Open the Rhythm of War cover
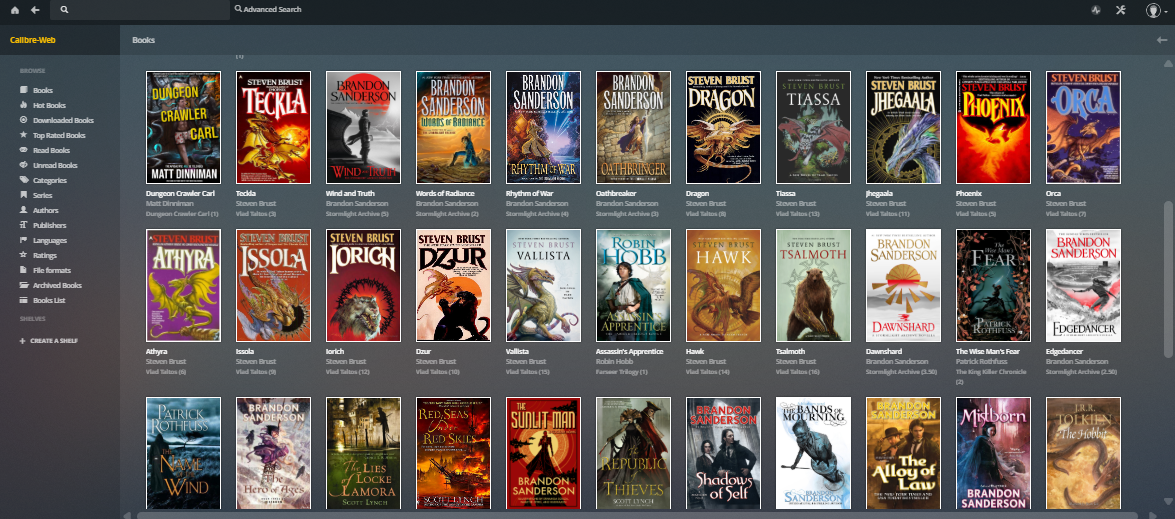The width and height of the screenshot is (1175, 519). (543, 127)
